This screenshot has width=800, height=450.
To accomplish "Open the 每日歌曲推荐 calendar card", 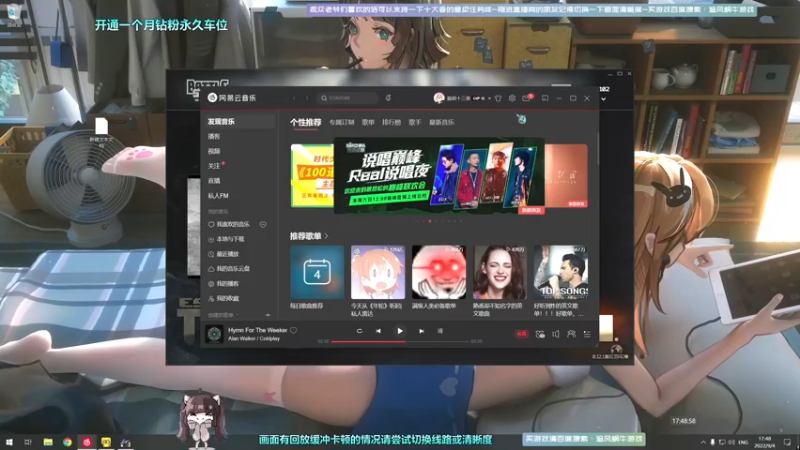I will [317, 272].
